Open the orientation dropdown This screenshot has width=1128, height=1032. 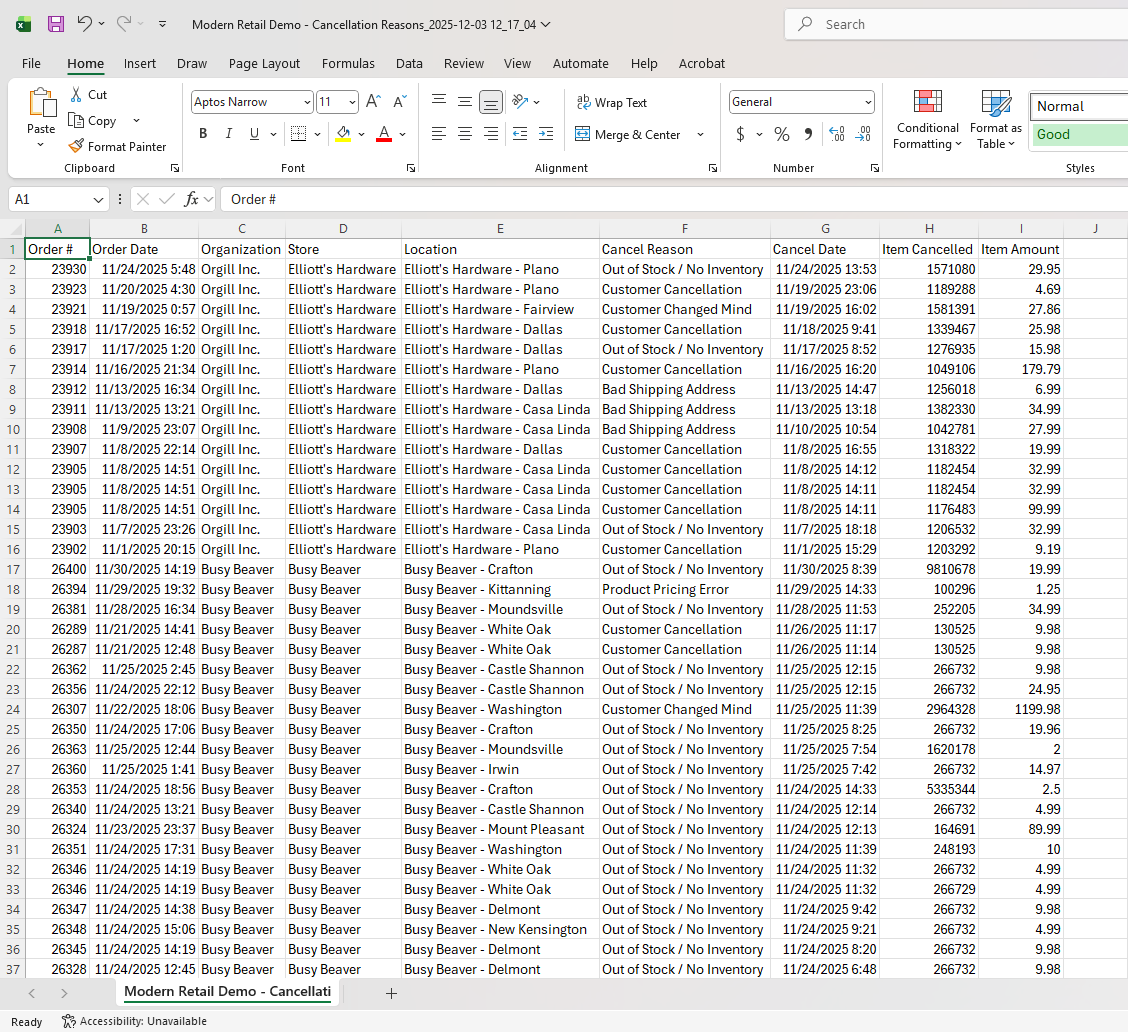pos(537,102)
